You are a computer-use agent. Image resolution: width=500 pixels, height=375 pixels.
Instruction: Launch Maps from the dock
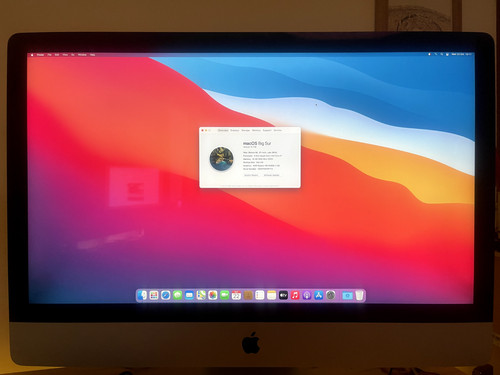pyautogui.click(x=201, y=295)
